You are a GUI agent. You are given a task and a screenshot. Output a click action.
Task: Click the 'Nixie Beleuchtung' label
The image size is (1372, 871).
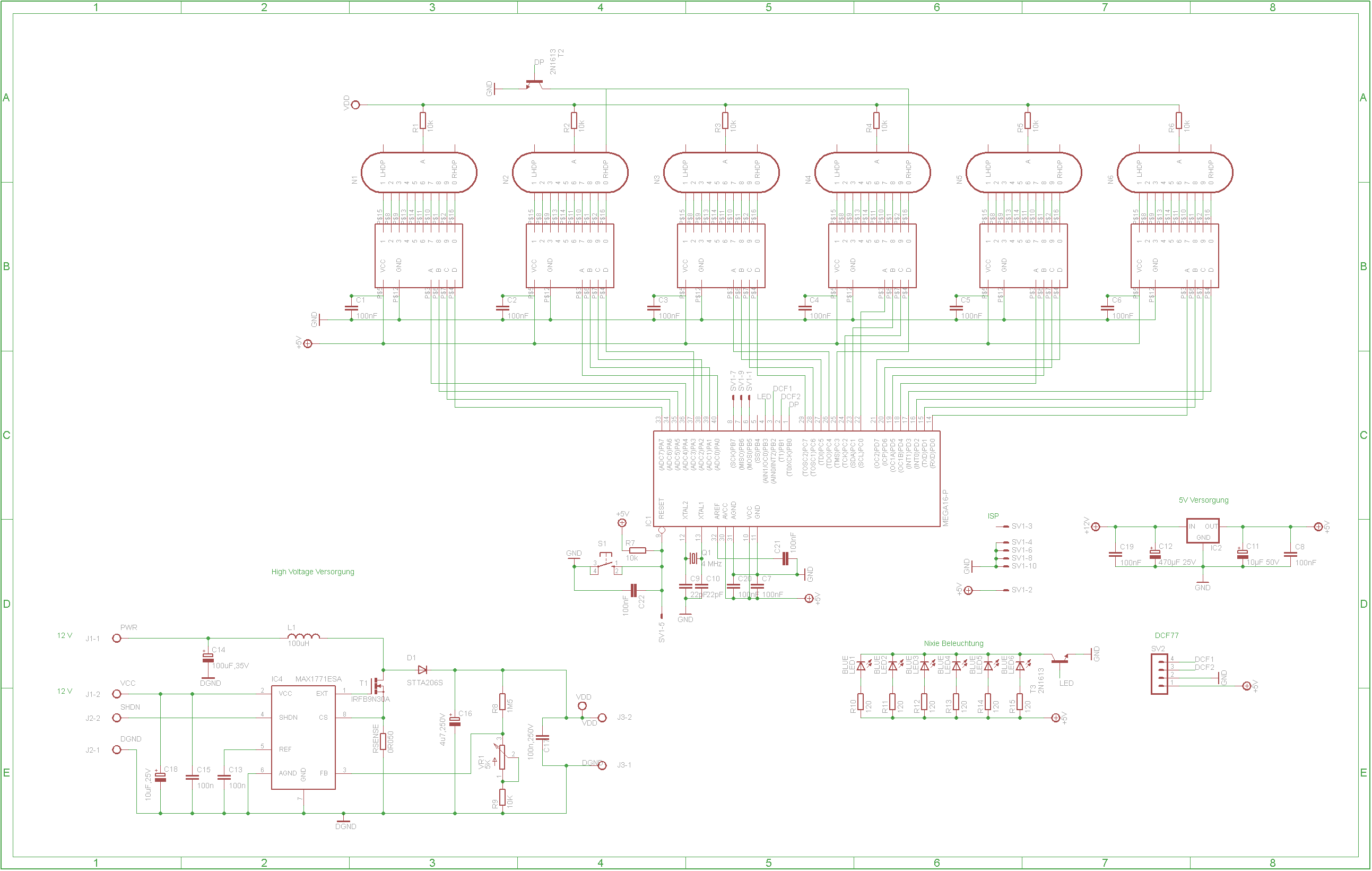[x=954, y=643]
